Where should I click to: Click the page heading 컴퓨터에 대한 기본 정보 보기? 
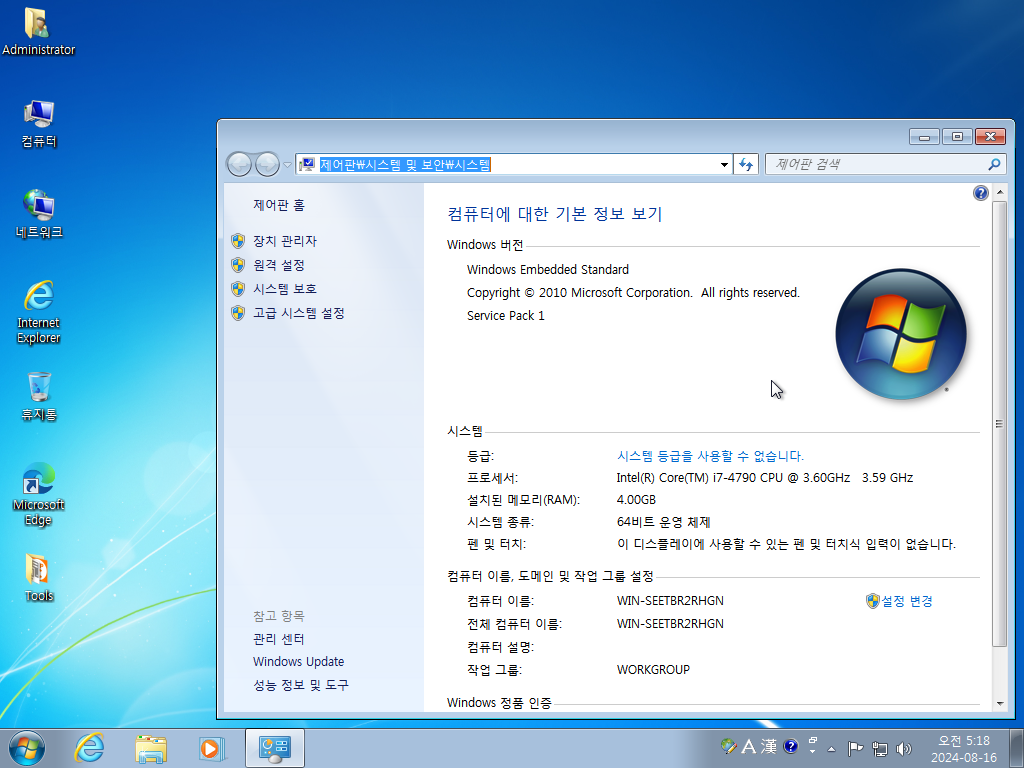pyautogui.click(x=555, y=214)
